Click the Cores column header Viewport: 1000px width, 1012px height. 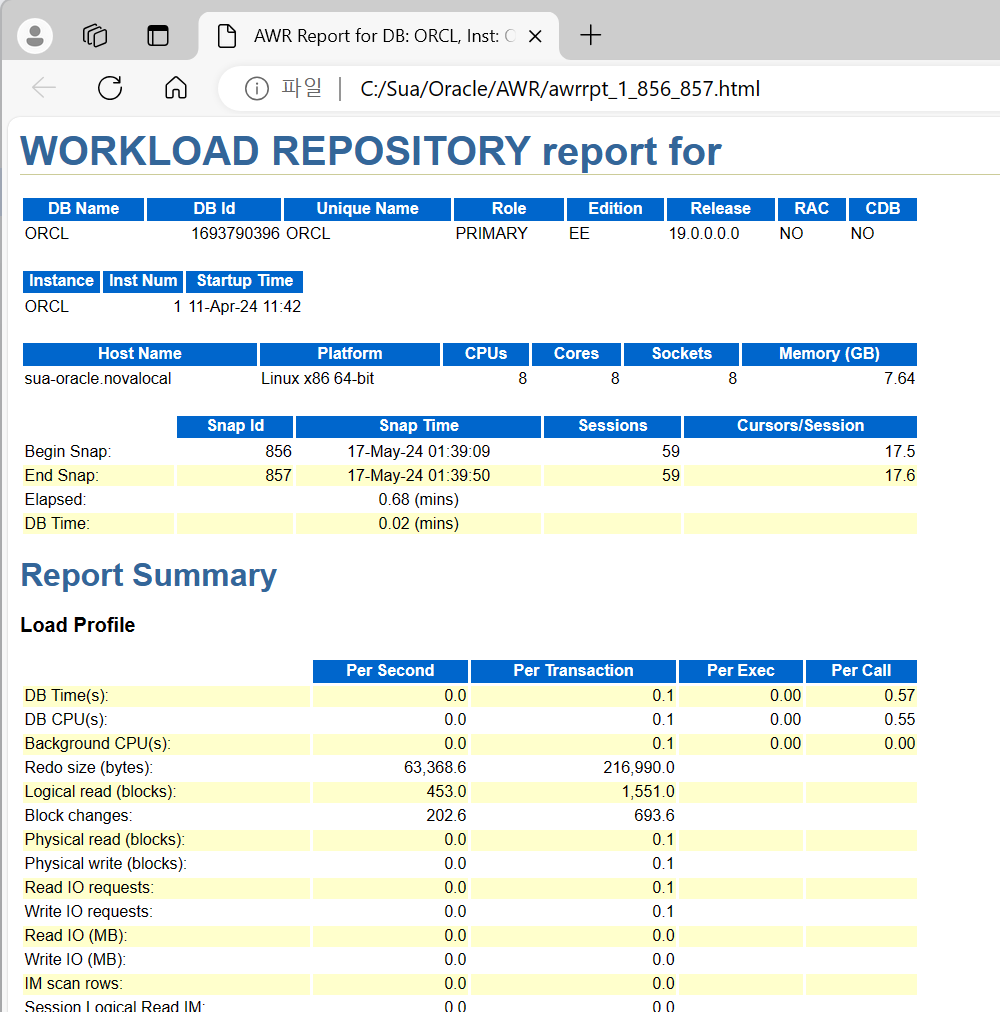577,354
